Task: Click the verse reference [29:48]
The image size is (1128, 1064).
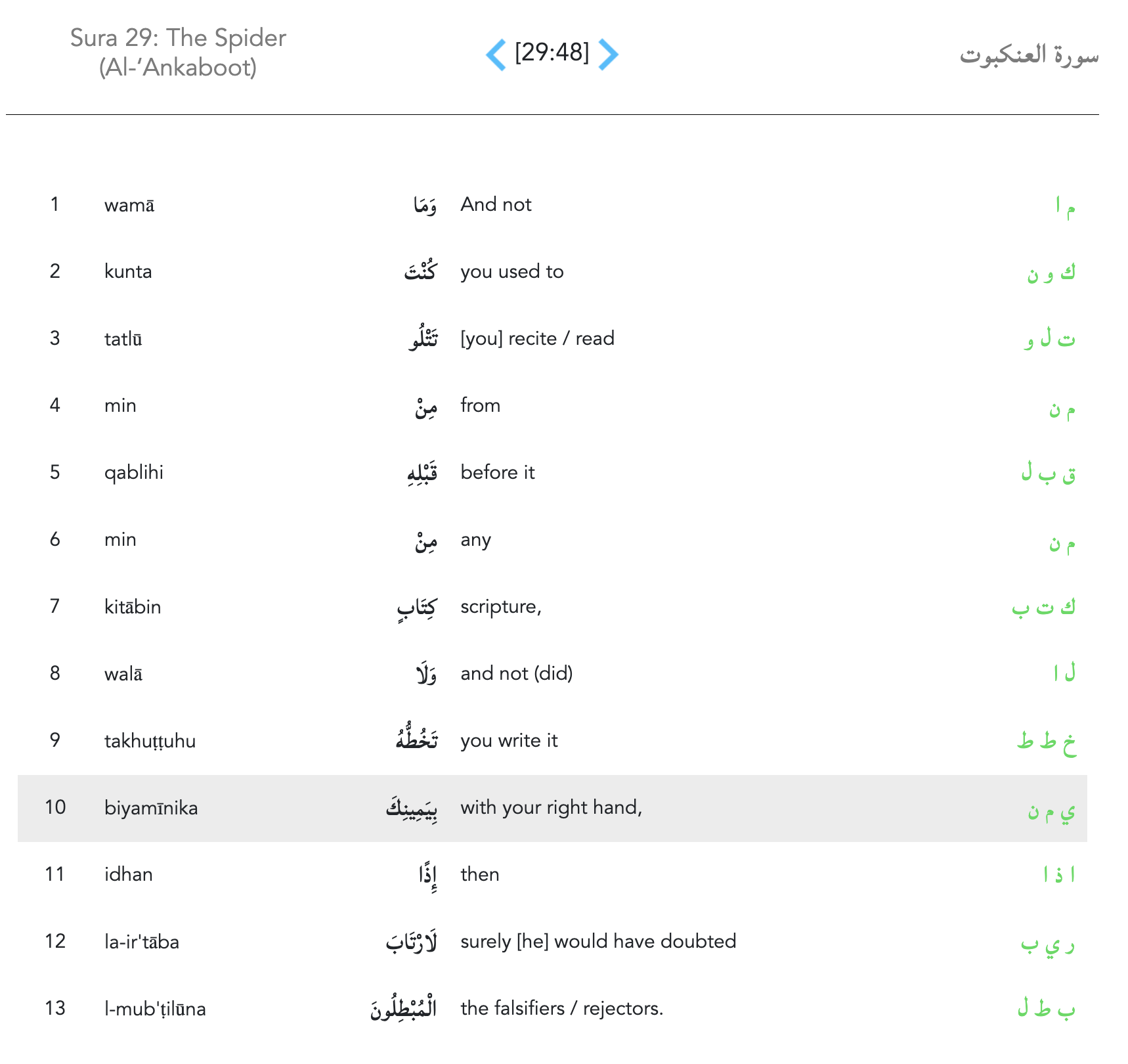Action: pos(552,53)
